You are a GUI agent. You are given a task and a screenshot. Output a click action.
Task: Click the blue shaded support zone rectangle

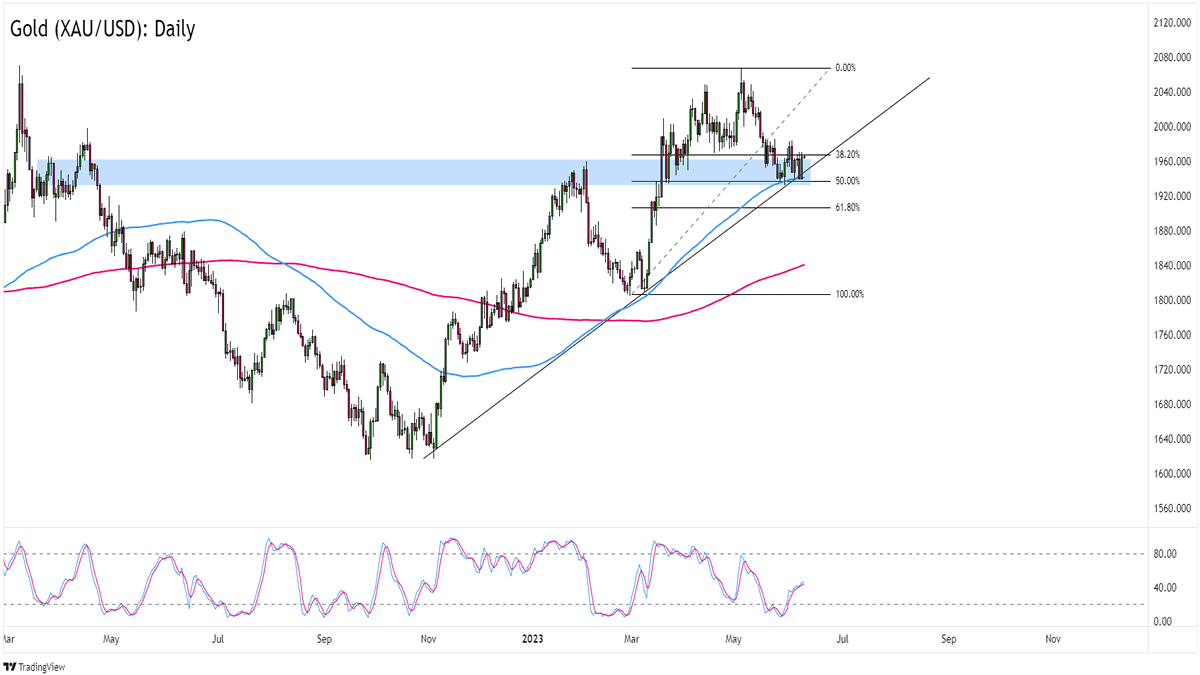300,172
